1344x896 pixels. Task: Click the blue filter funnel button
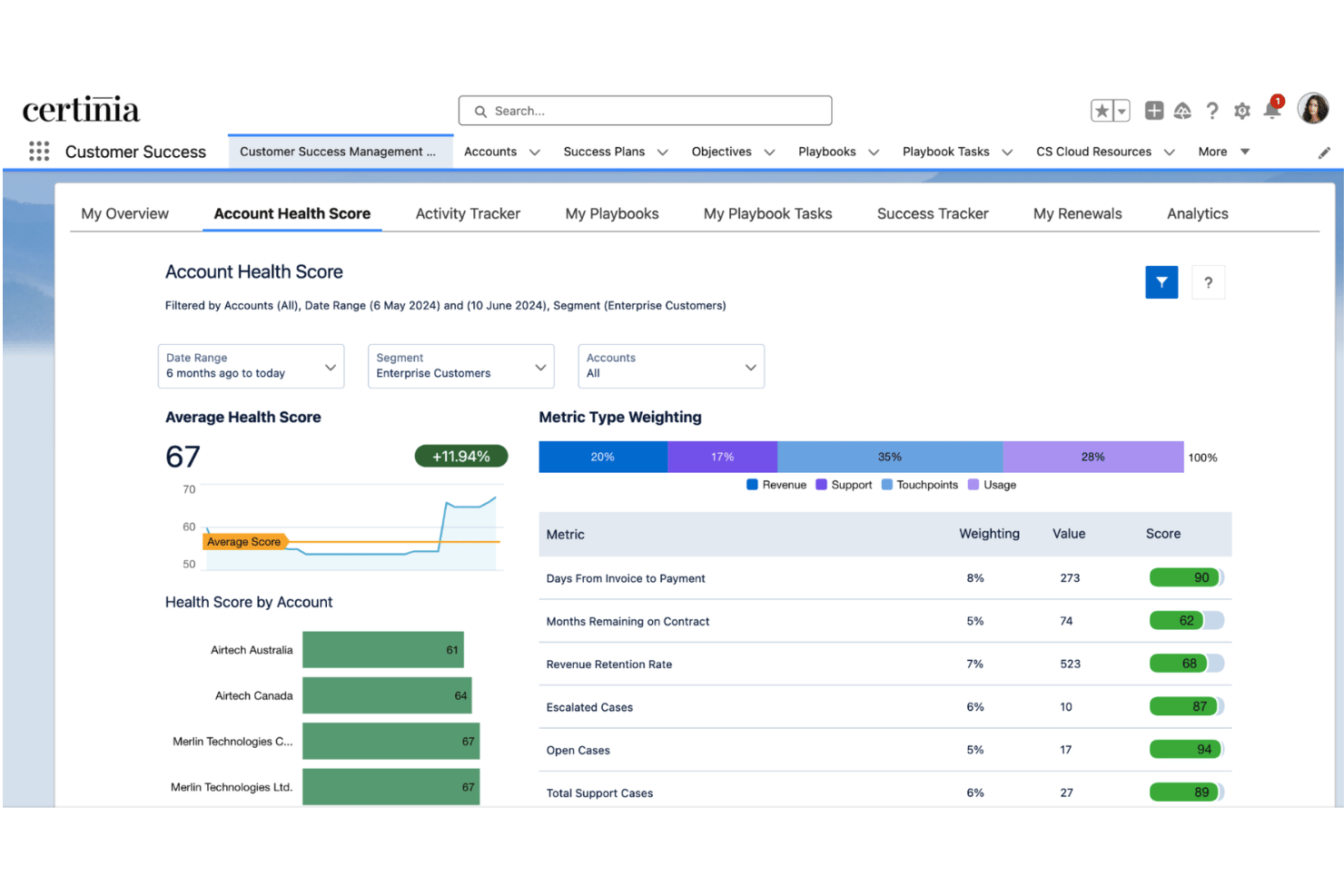(x=1161, y=282)
